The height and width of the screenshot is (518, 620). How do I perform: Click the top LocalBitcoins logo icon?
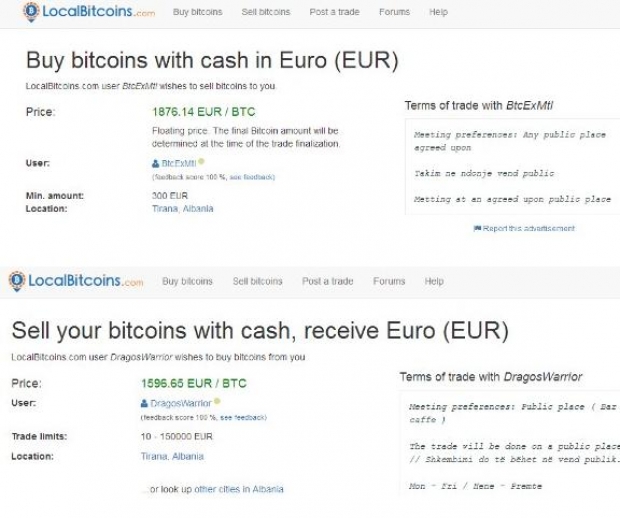point(32,12)
